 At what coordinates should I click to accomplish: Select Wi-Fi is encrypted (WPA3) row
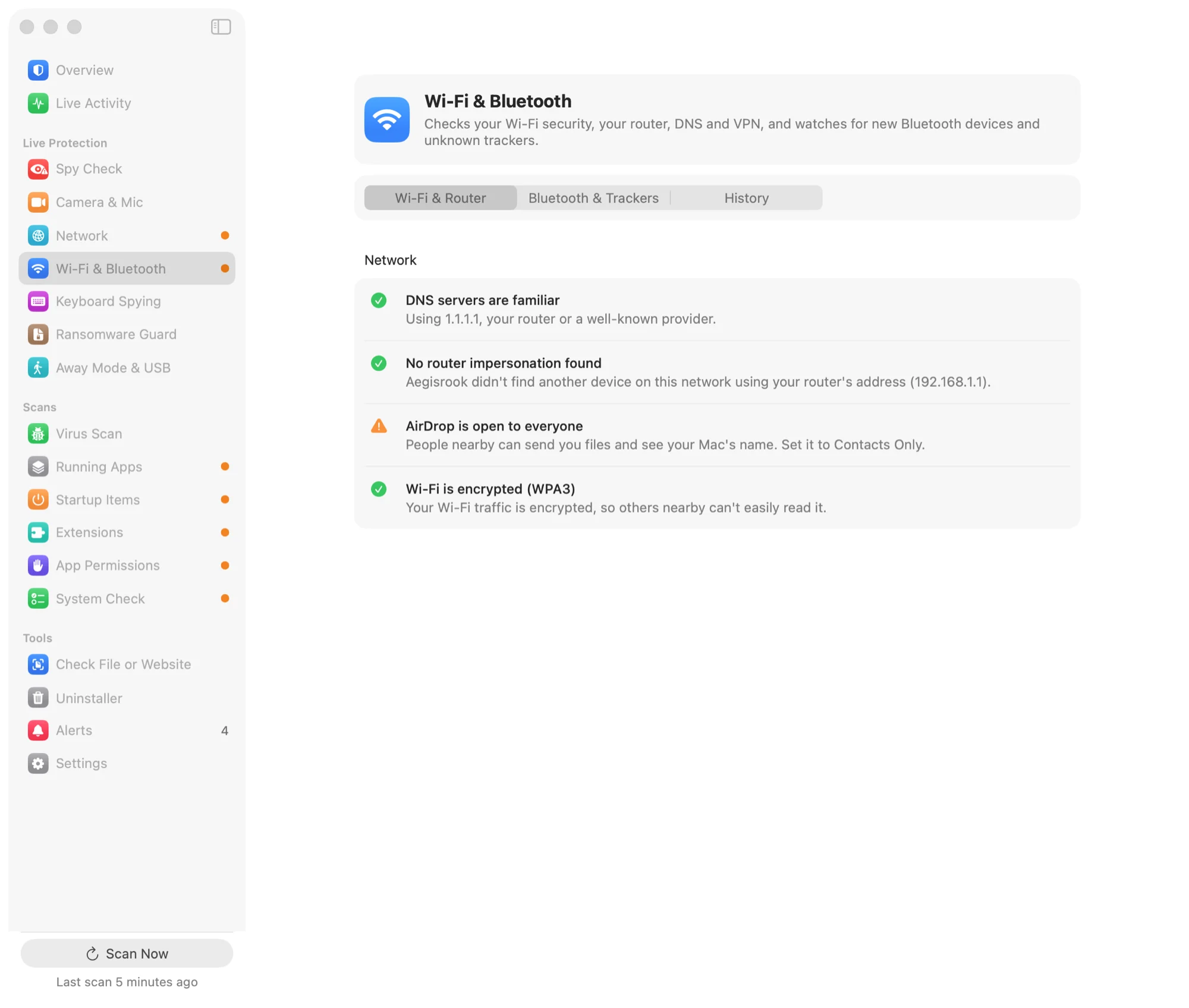point(717,498)
